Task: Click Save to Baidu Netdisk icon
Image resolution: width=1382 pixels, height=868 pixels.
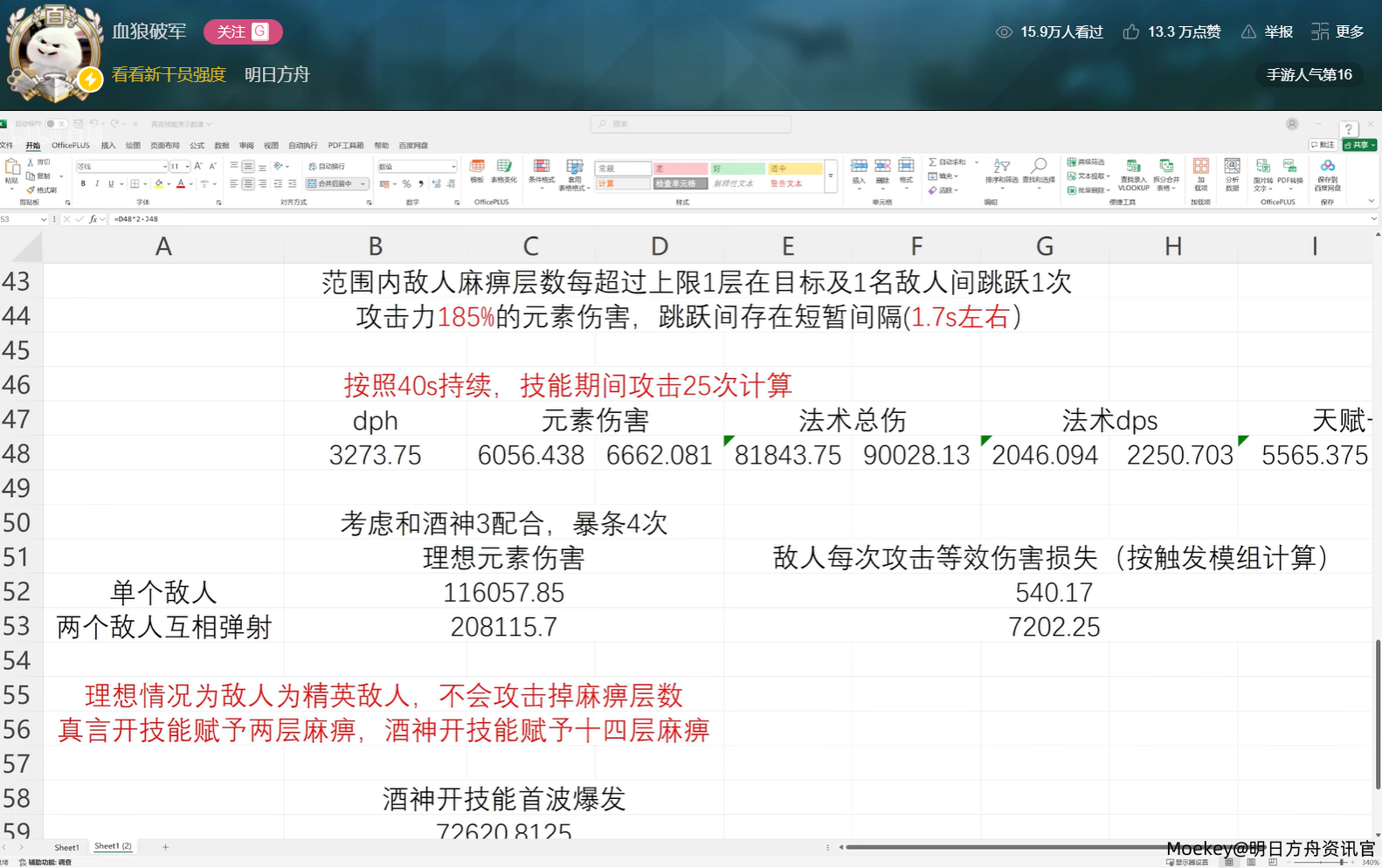Action: (x=1327, y=169)
